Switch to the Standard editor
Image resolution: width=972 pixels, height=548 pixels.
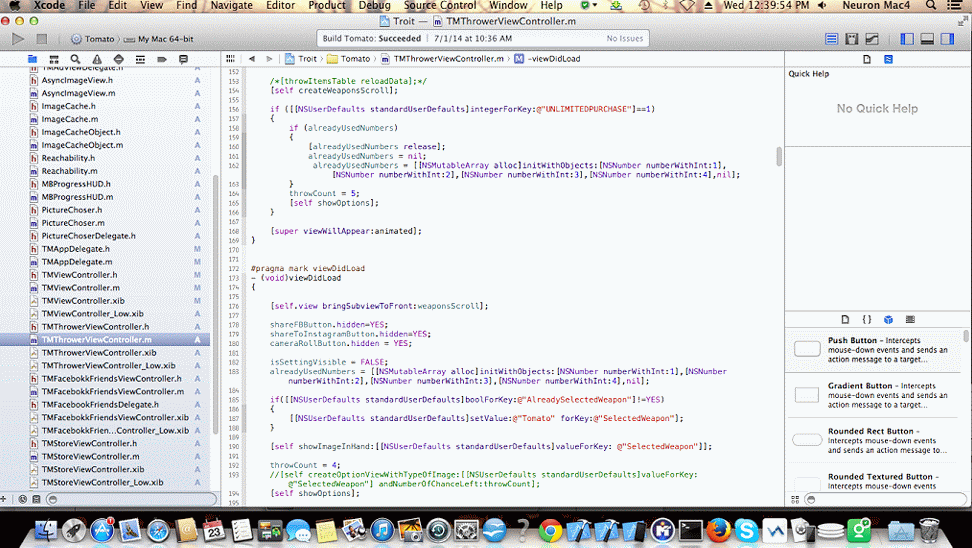[x=832, y=39]
